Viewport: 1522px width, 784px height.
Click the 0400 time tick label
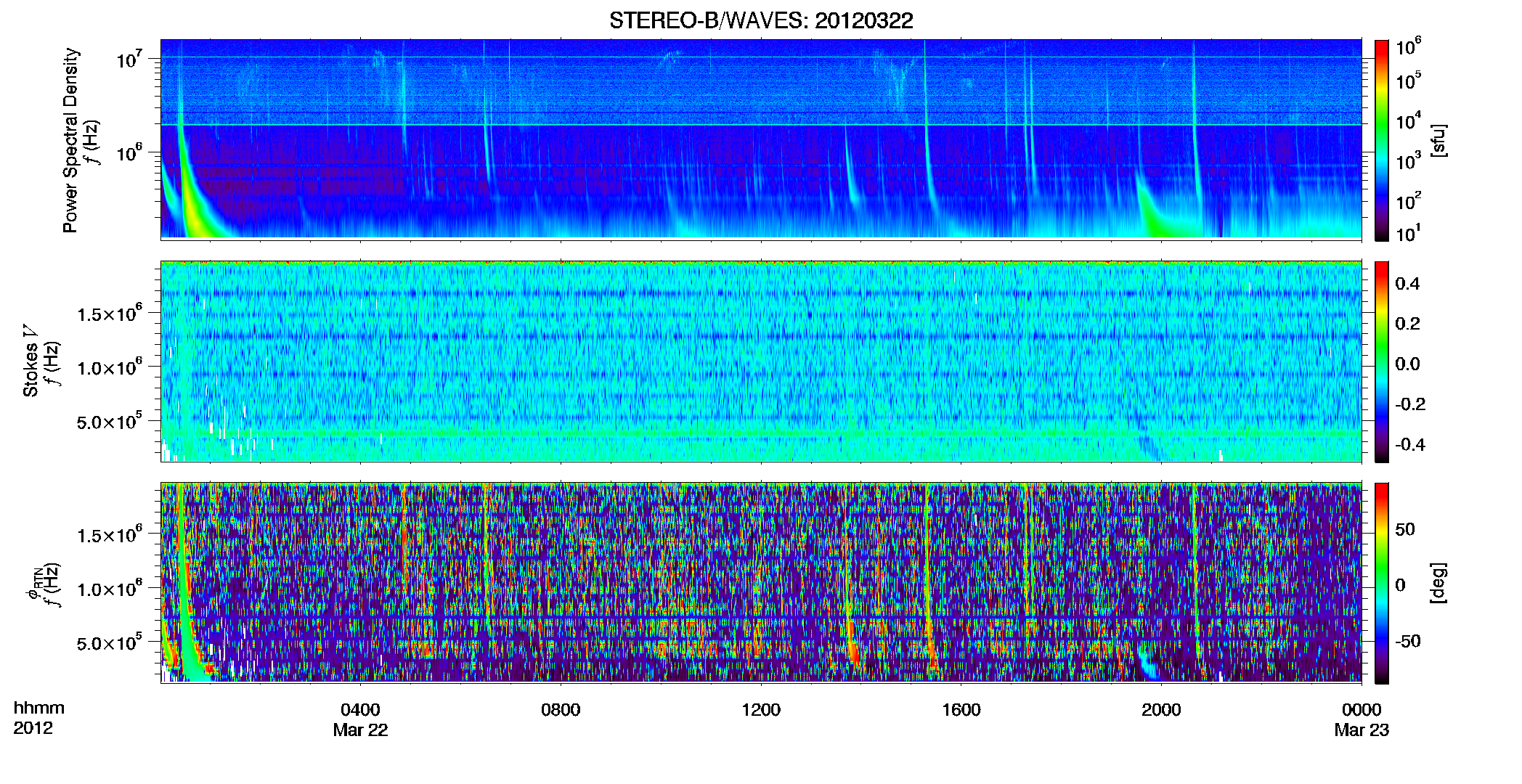point(360,710)
